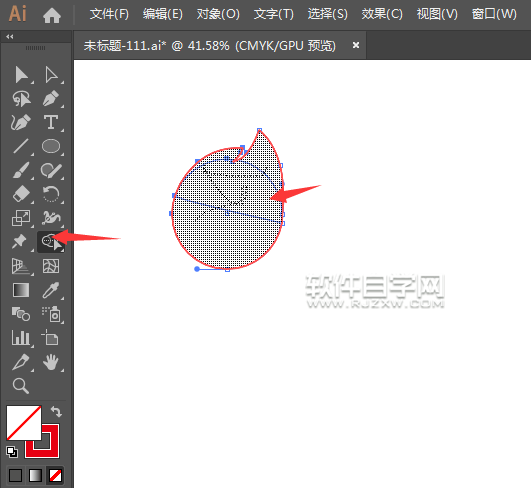Viewport: 531px width, 488px height.
Task: Select the Eraser tool
Action: click(21, 194)
